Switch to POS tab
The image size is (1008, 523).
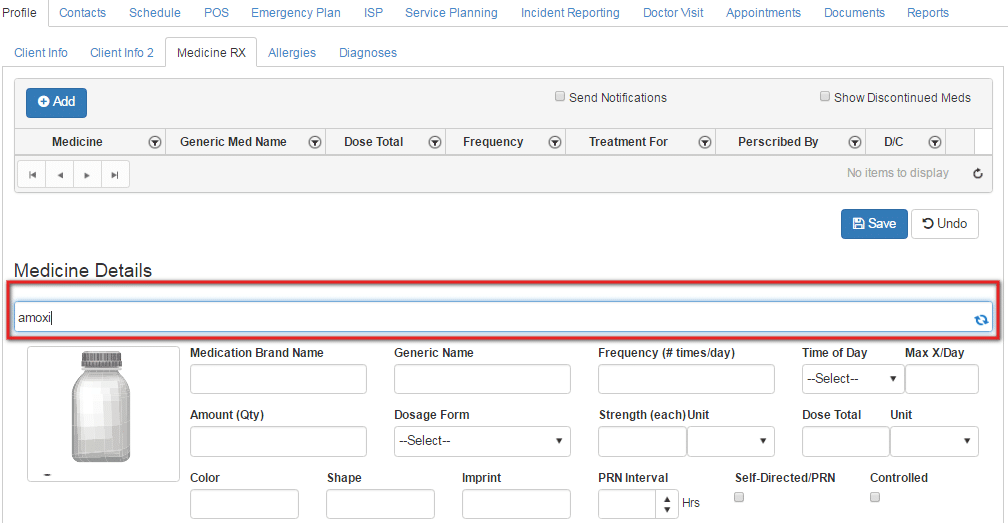coord(216,13)
